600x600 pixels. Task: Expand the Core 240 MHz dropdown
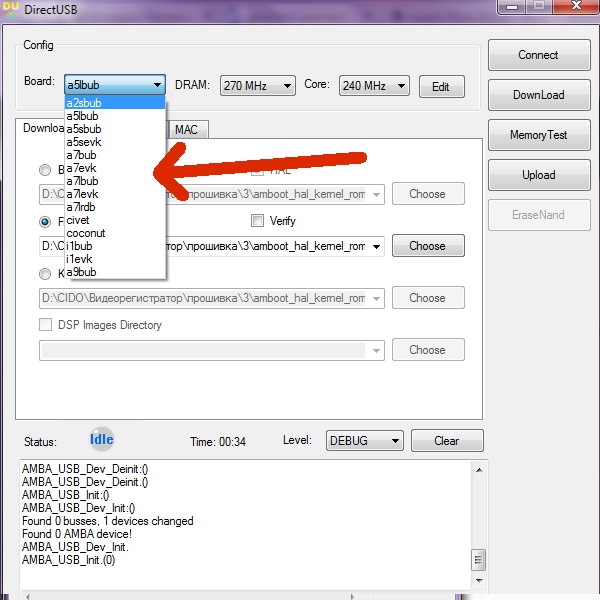click(374, 86)
